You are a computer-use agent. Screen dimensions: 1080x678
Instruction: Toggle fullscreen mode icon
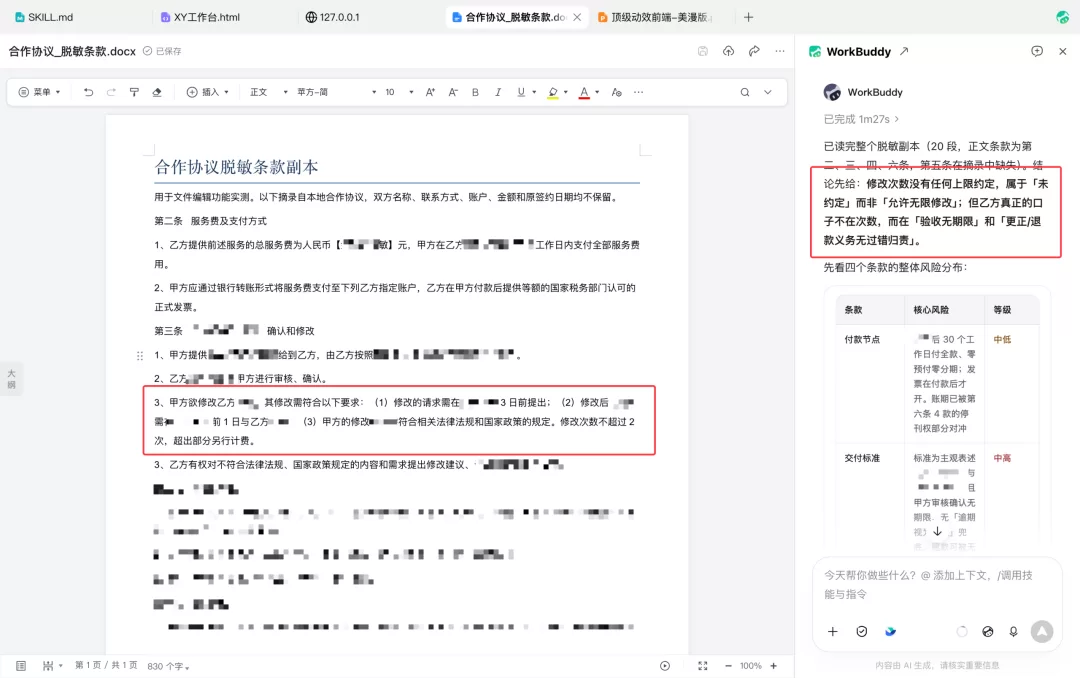tap(703, 666)
